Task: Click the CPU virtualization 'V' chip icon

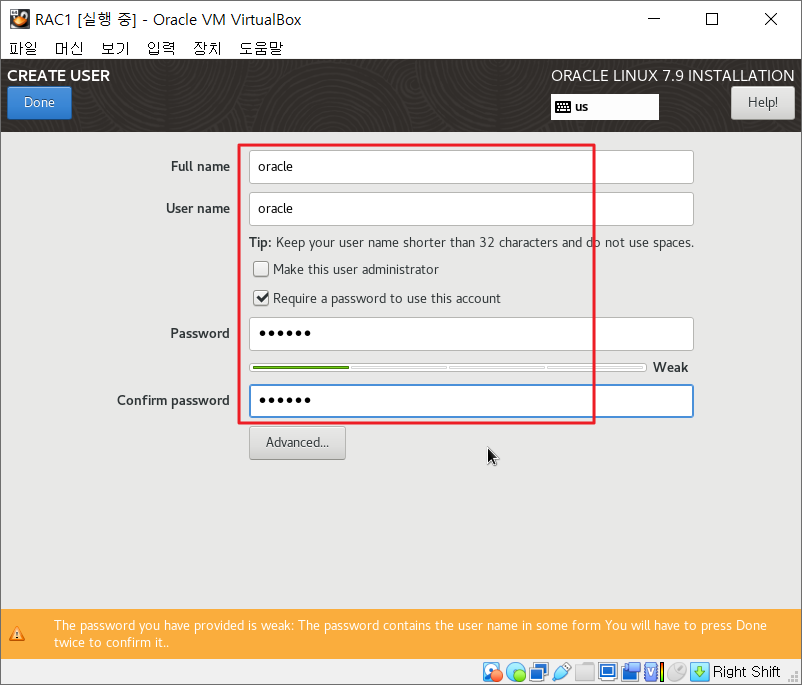Action: (x=653, y=672)
